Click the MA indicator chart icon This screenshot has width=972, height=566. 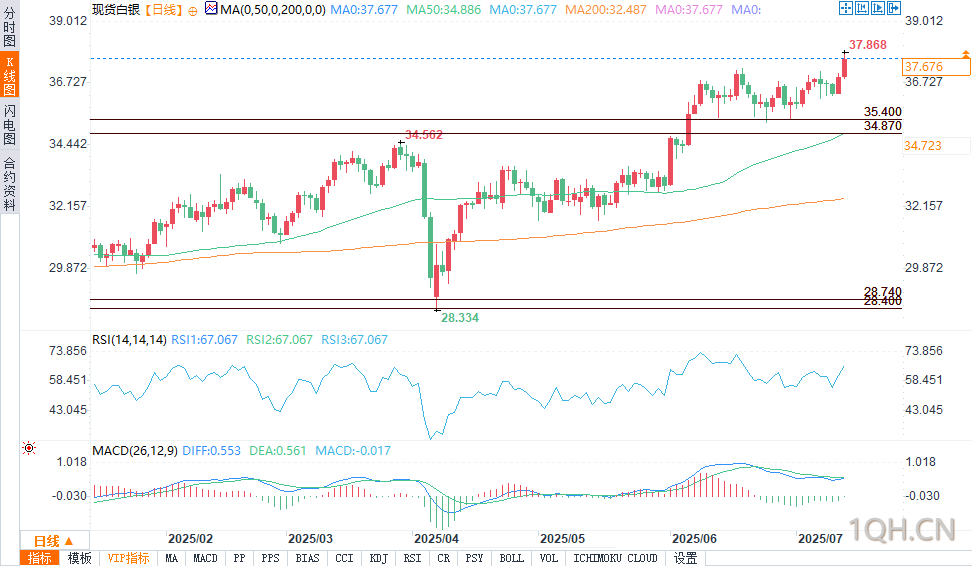pos(211,9)
